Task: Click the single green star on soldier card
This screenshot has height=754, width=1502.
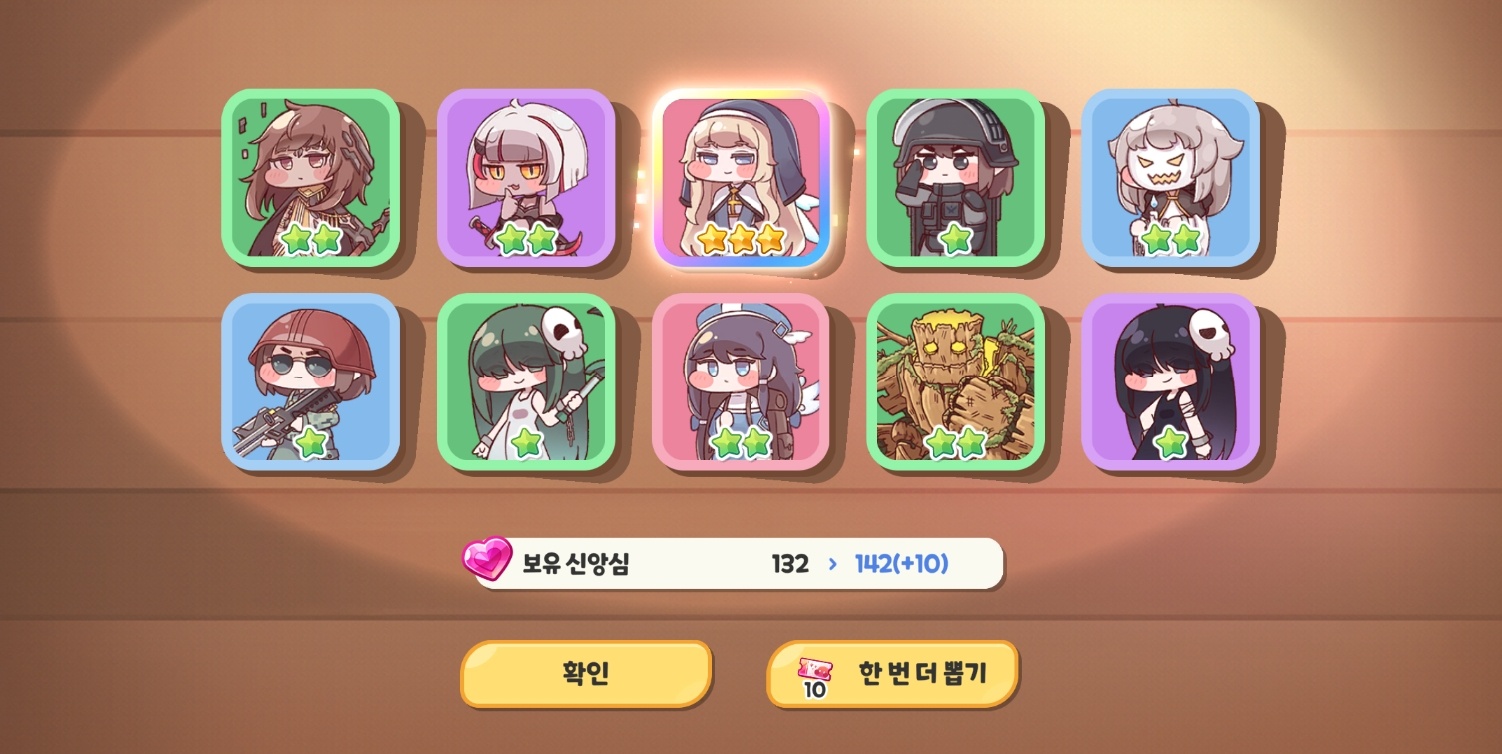Action: point(956,238)
